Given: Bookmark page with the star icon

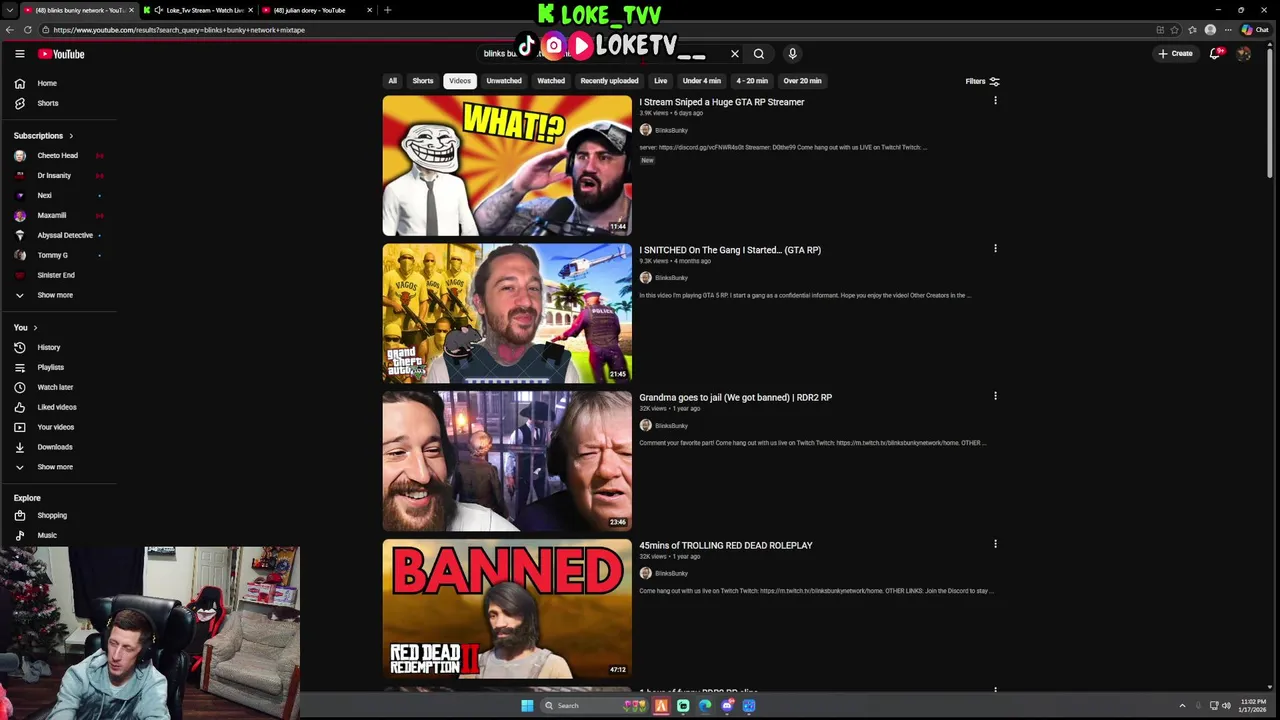Looking at the screenshot, I should pos(1175,30).
